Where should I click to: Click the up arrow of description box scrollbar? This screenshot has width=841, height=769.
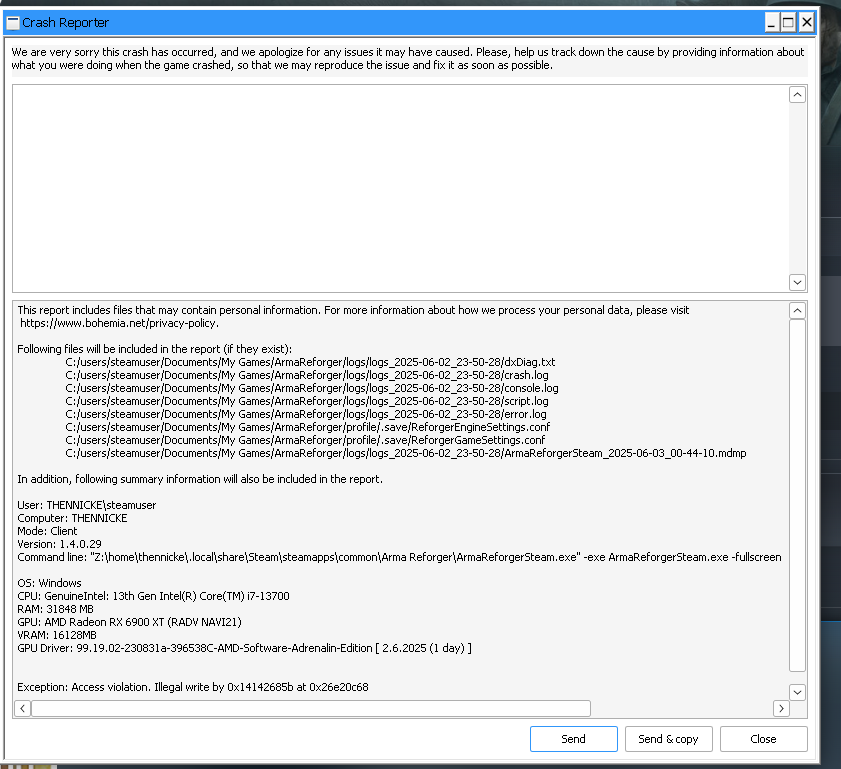coord(798,95)
